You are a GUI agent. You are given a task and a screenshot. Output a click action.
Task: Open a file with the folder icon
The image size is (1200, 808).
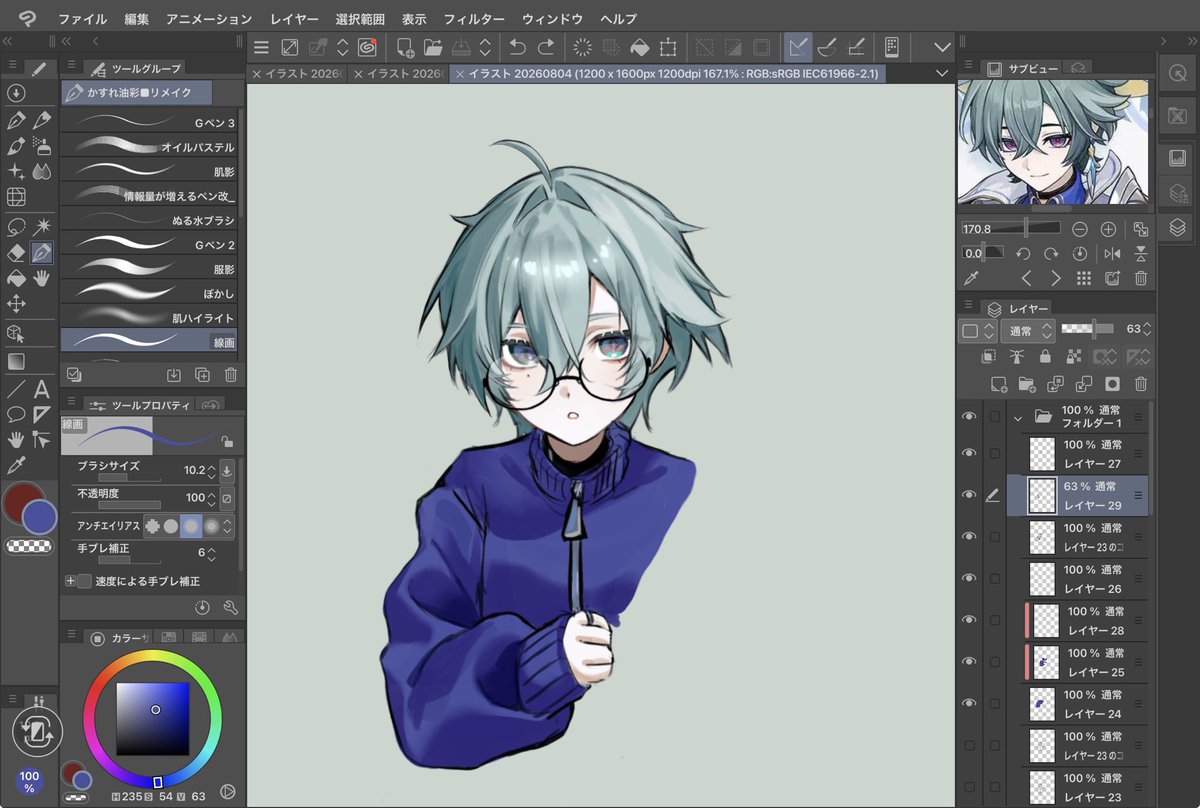coord(433,47)
